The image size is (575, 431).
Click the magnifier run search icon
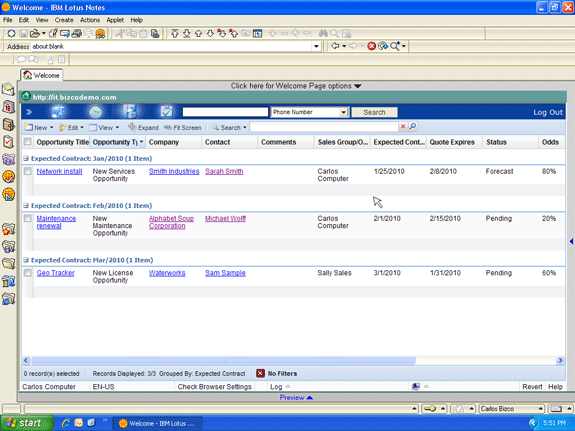tap(413, 127)
